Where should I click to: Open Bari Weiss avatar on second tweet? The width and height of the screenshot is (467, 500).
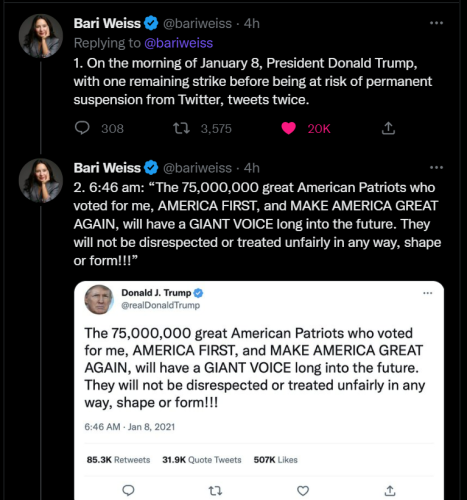point(41,180)
